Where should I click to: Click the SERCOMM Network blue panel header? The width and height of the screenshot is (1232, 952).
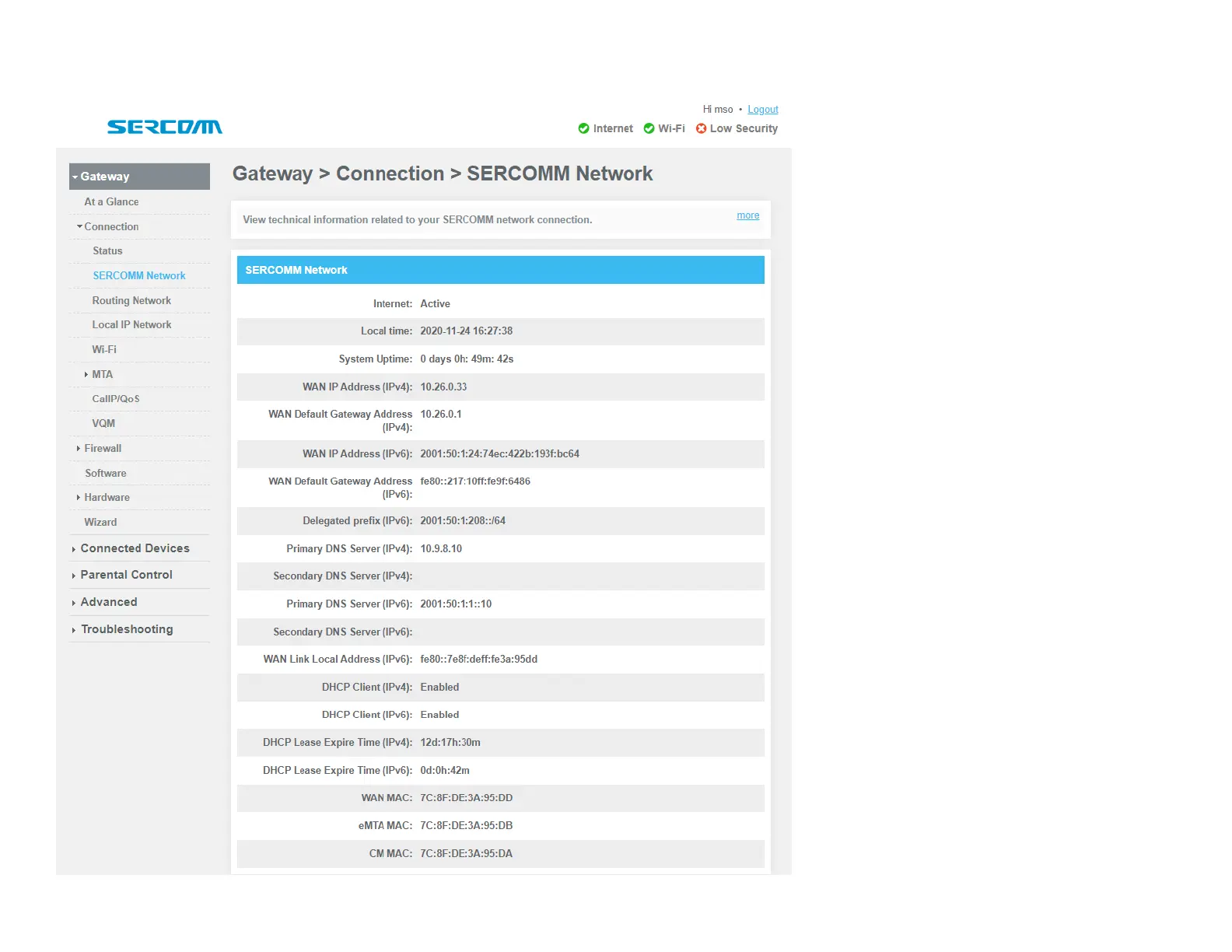[501, 270]
